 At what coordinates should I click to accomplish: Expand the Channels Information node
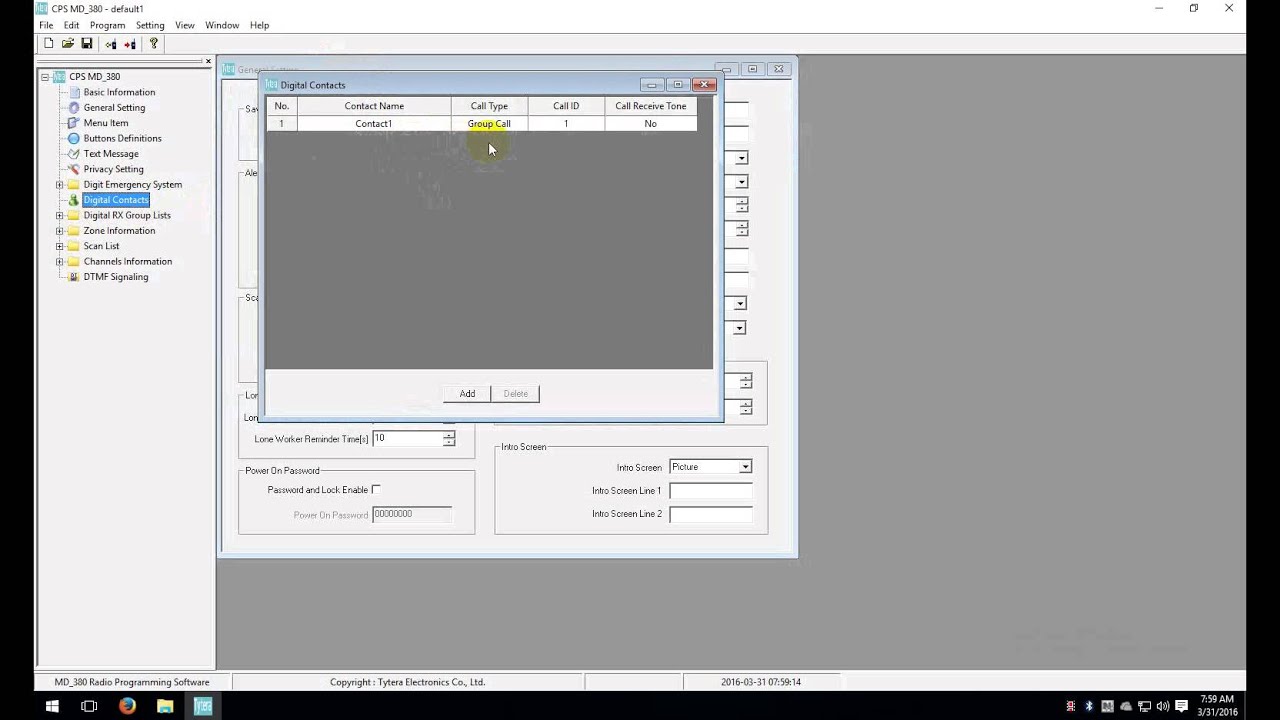click(x=59, y=262)
